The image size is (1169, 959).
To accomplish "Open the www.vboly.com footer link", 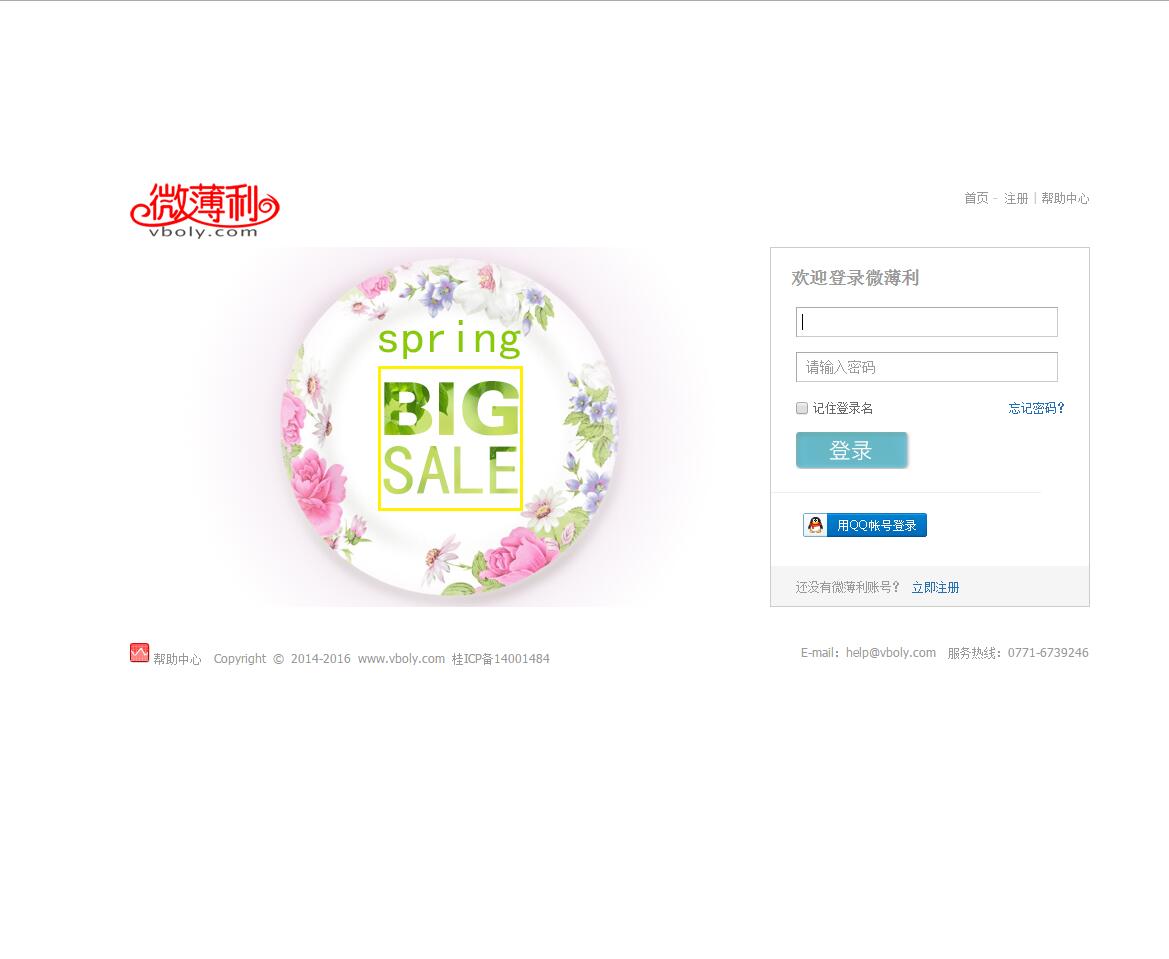I will (x=401, y=658).
